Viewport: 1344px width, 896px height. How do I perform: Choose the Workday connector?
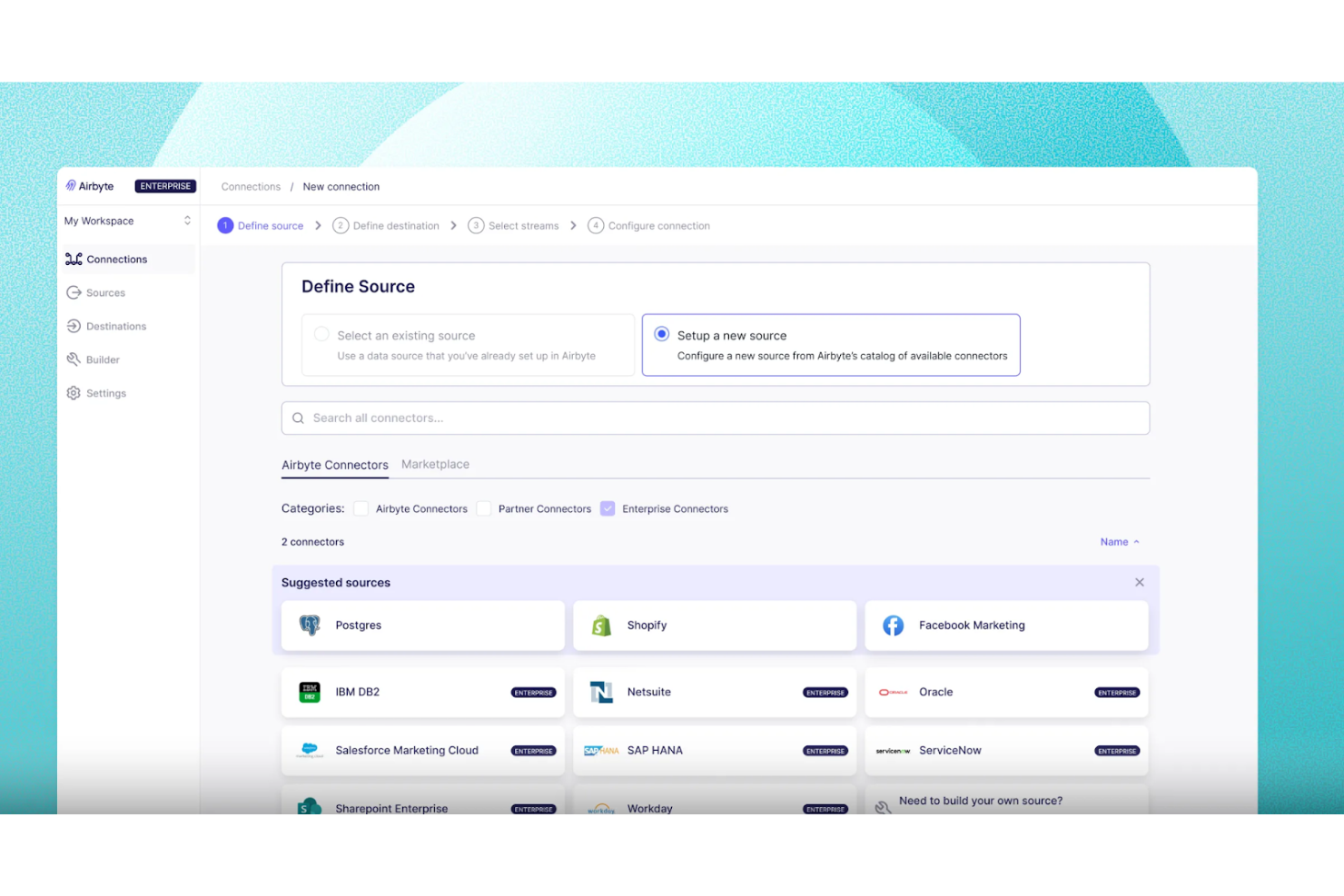click(715, 807)
